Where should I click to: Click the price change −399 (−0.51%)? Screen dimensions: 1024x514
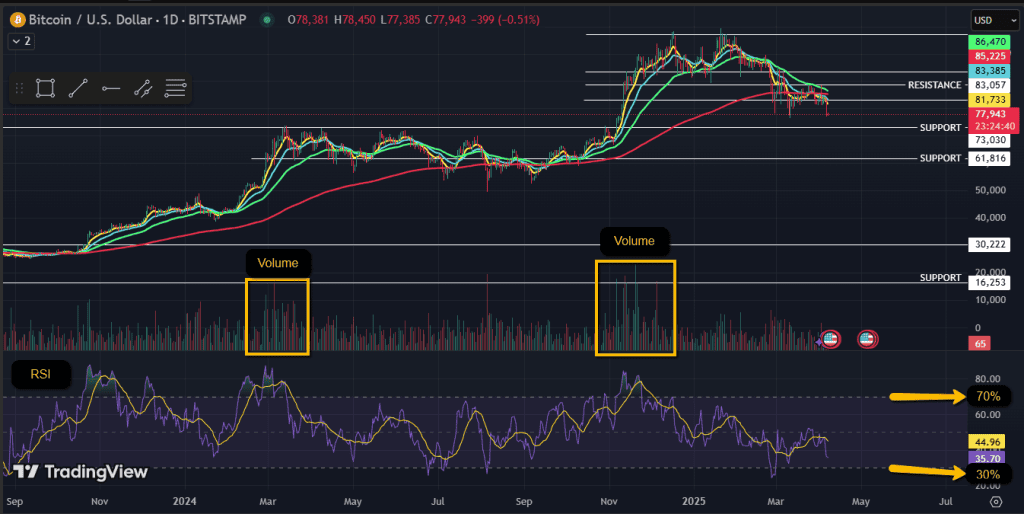[x=504, y=20]
